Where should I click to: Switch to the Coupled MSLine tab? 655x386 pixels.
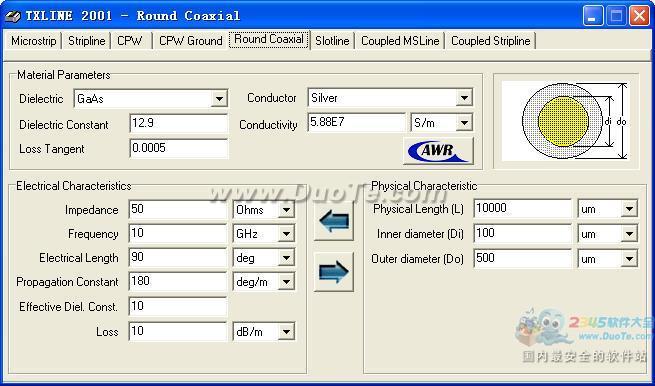tap(400, 41)
